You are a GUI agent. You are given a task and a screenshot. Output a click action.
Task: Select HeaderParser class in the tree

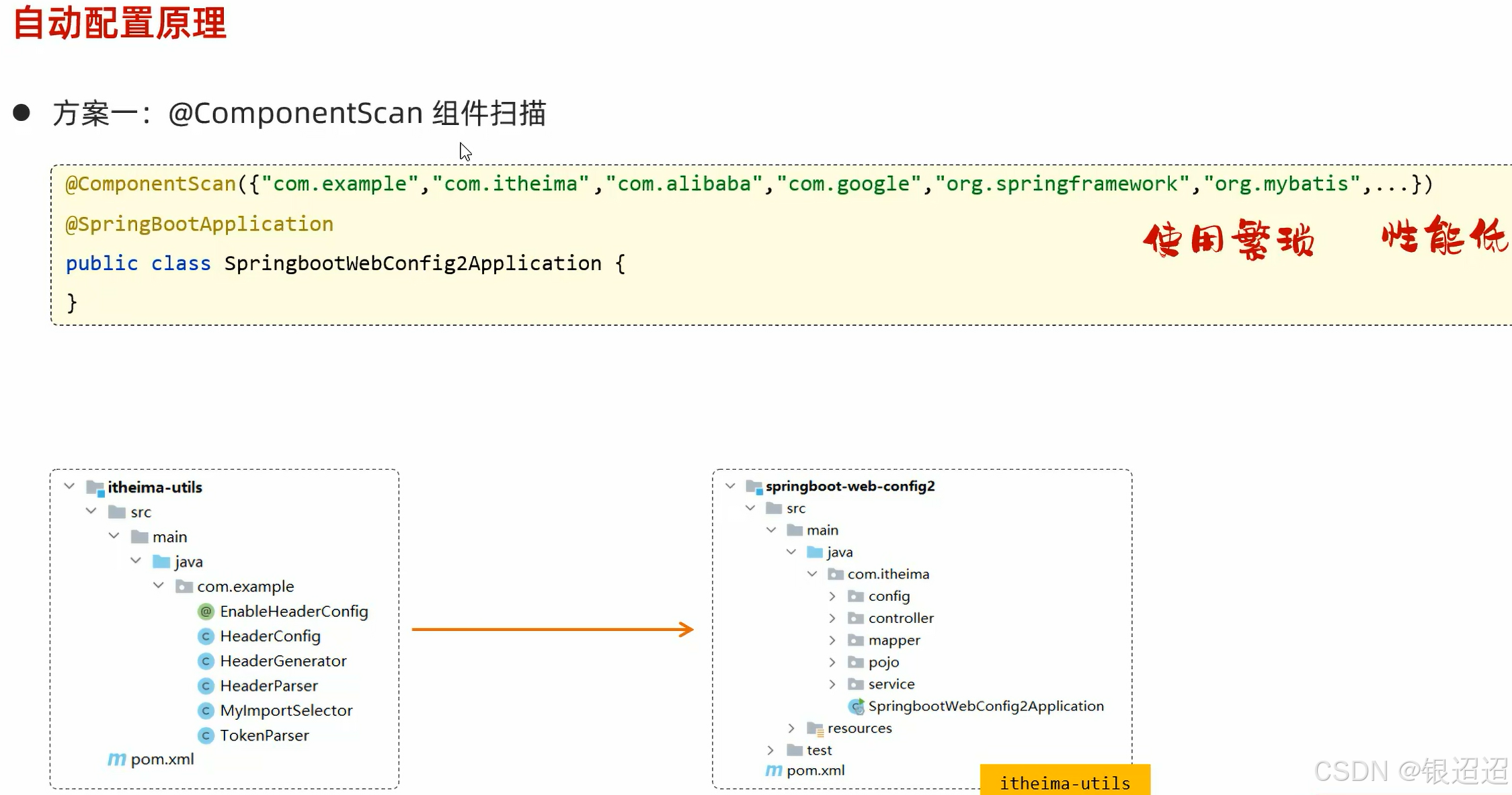pos(268,686)
